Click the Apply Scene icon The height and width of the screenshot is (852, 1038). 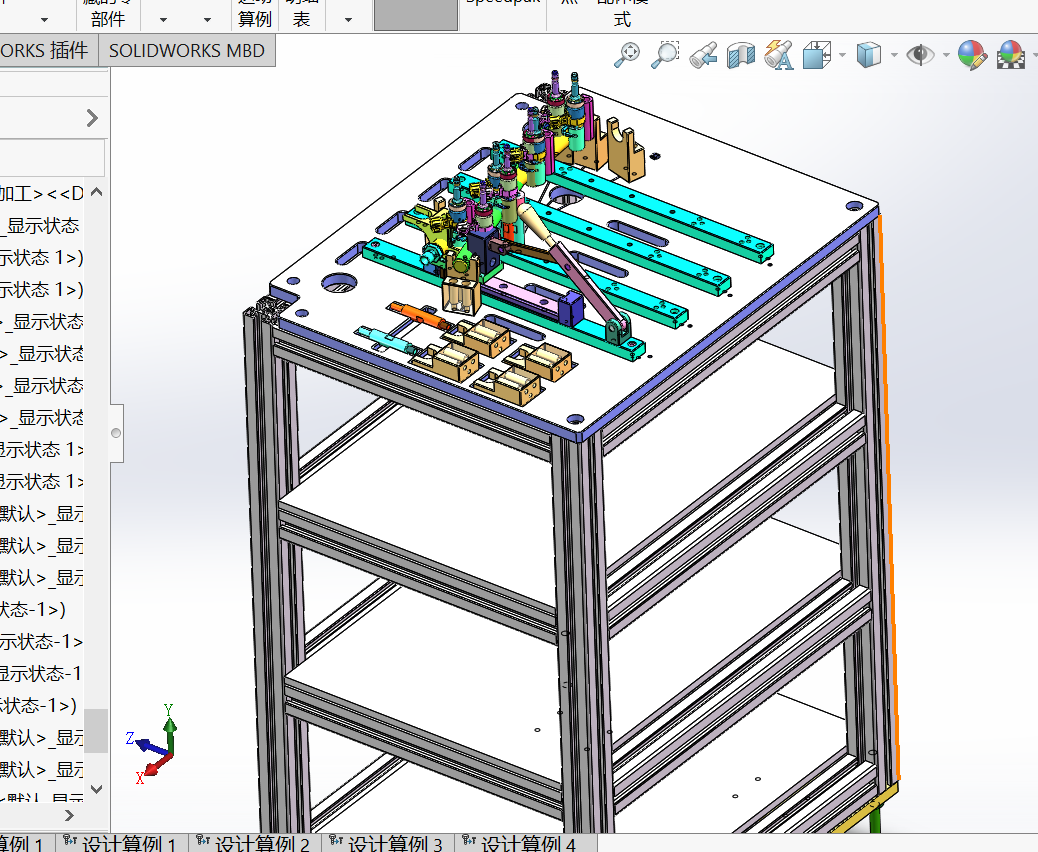tap(1011, 55)
